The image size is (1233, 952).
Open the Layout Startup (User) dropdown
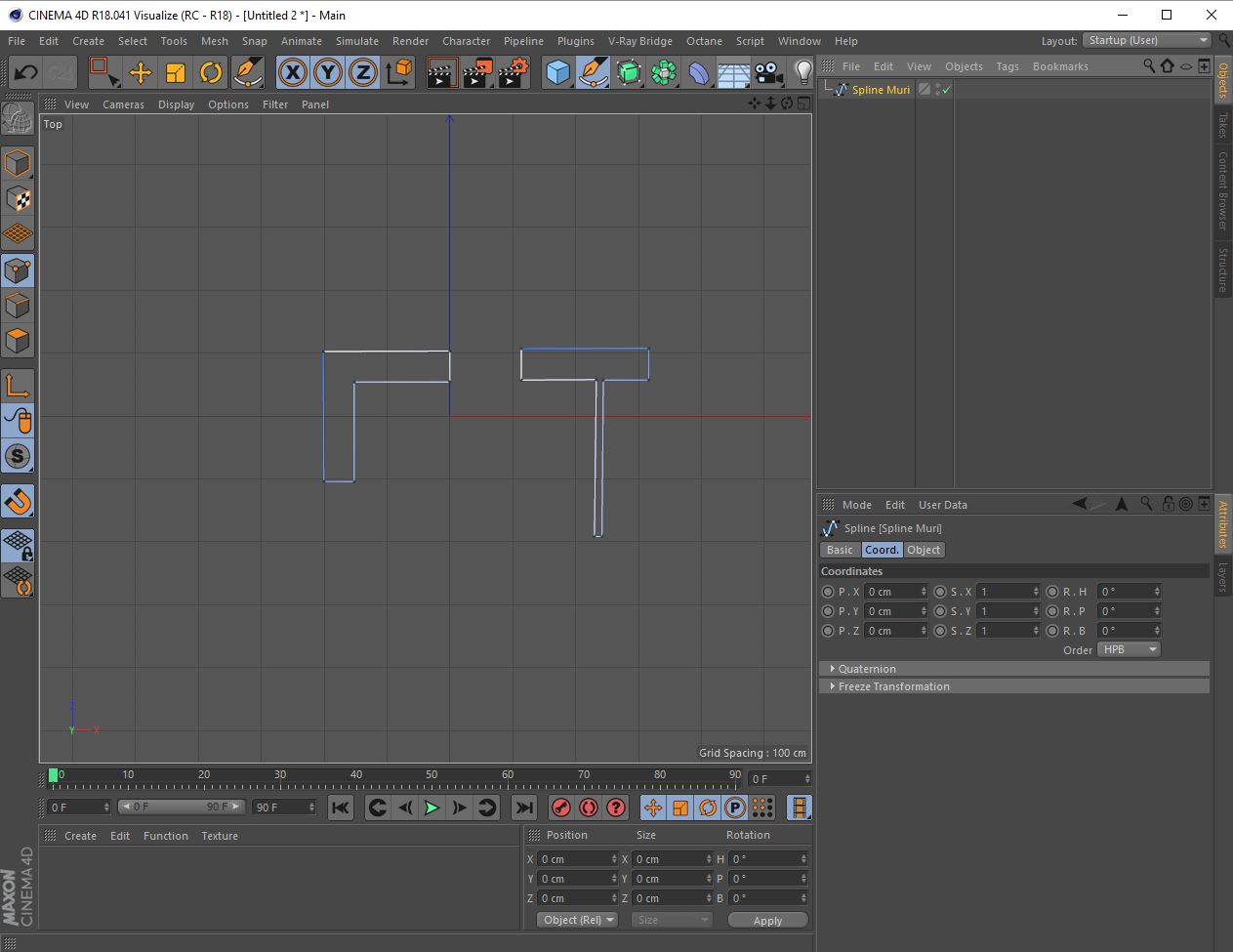click(1148, 40)
